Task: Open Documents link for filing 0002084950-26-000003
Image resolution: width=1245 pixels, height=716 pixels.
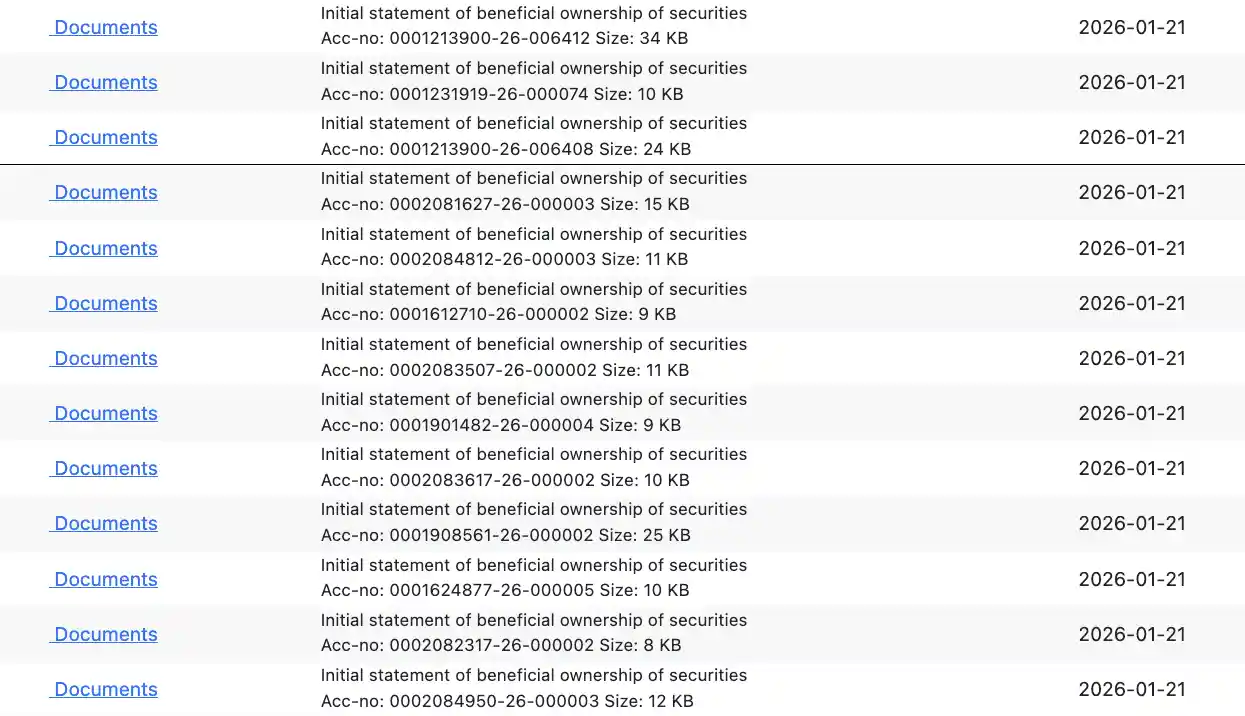Action: [x=105, y=690]
